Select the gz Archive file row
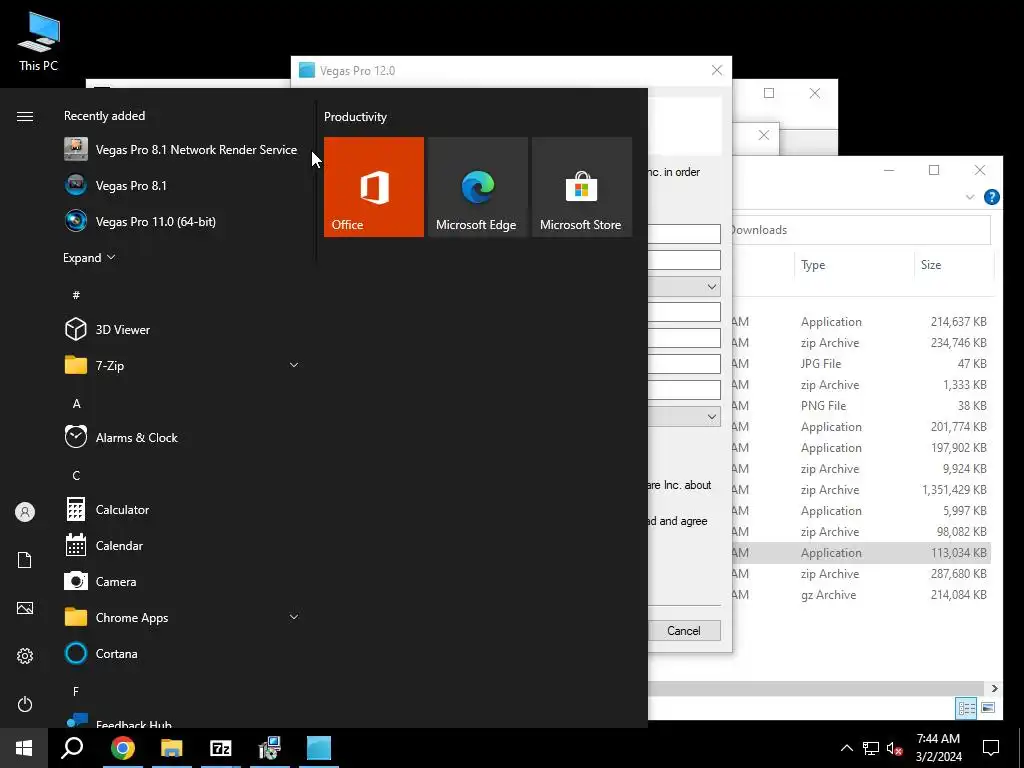Viewport: 1024px width, 768px height. [x=861, y=594]
